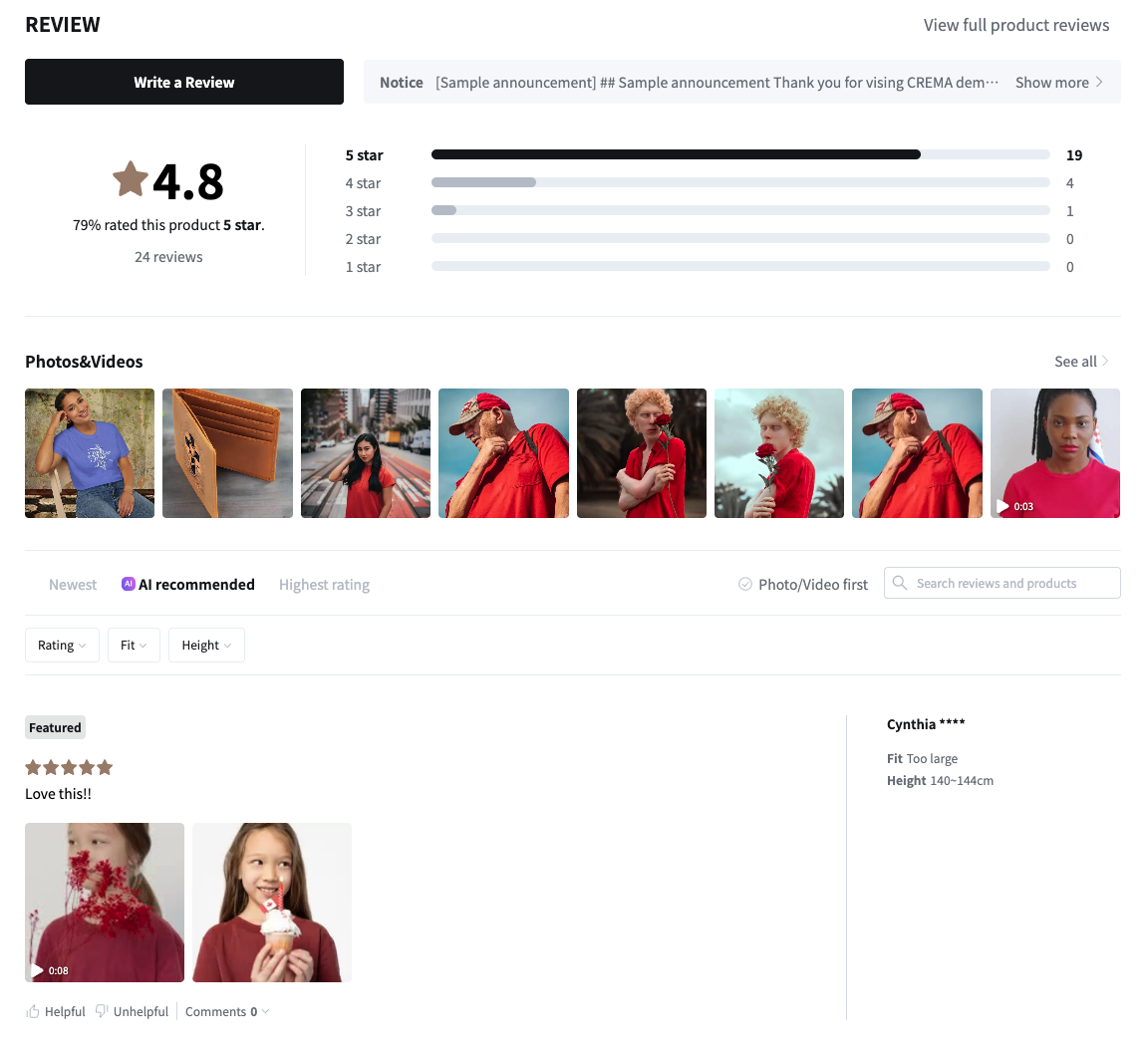Click the AI badge icon
This screenshot has height=1052, width=1148.
coord(129,584)
